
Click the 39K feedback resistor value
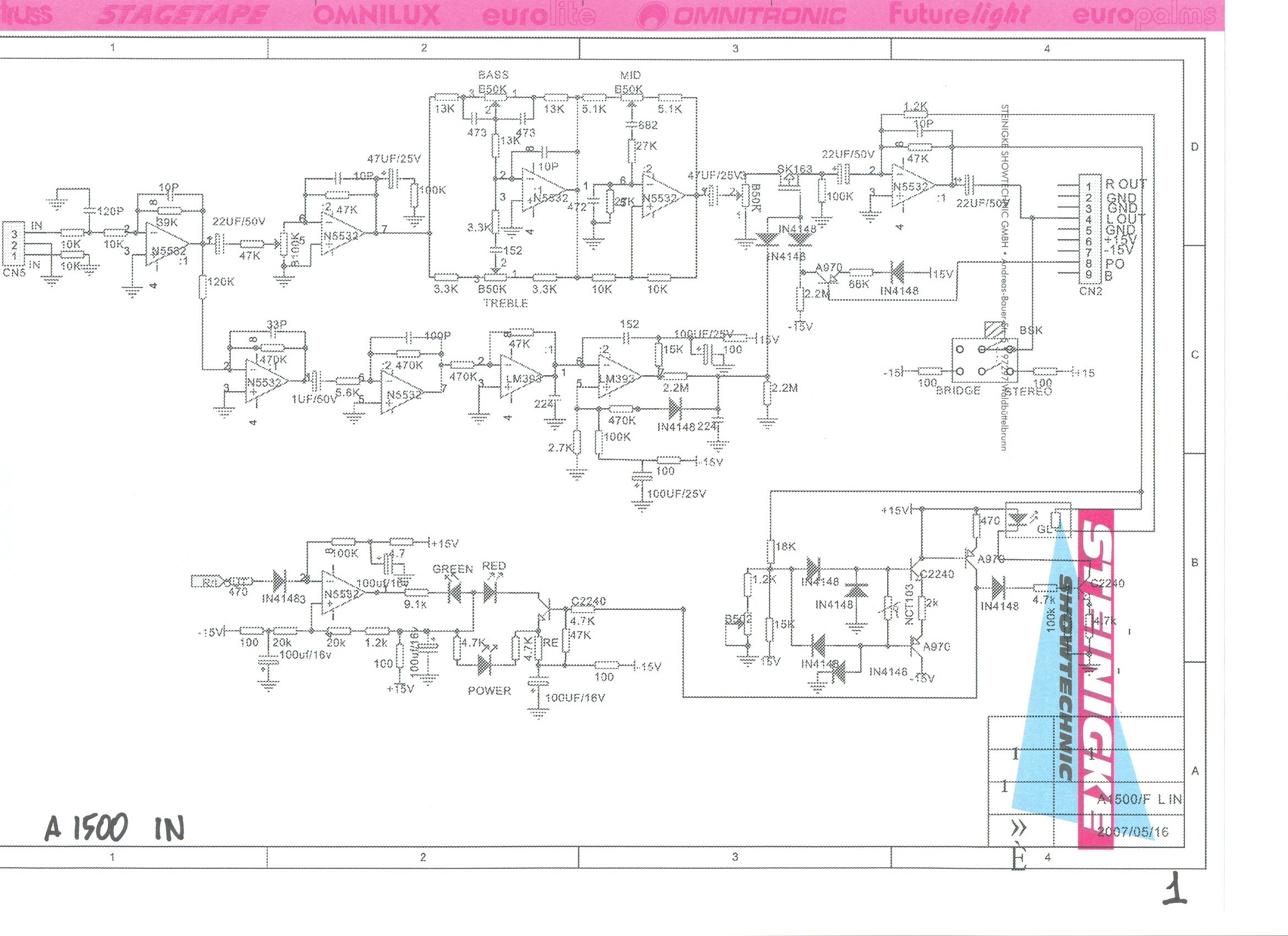click(167, 222)
